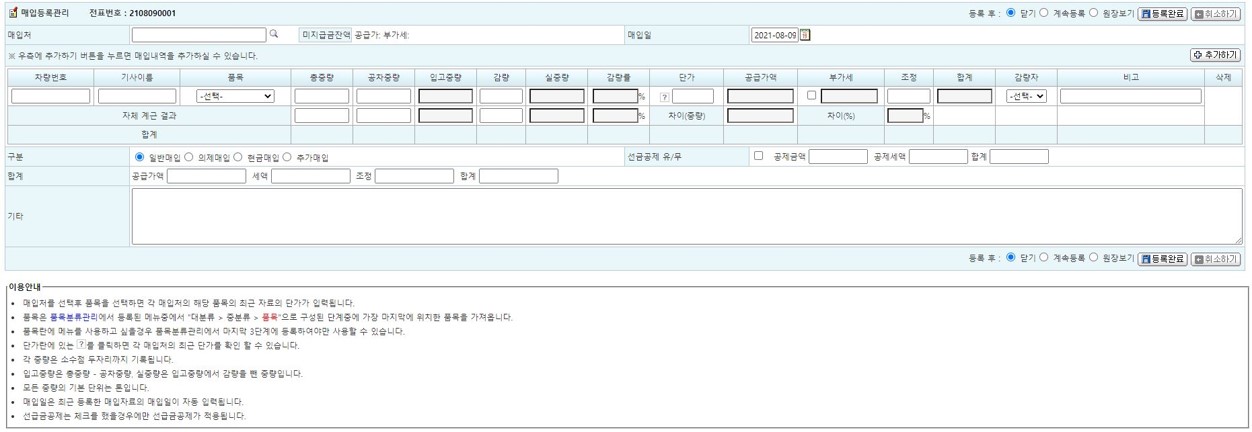Screen dimensions: 1252x432
Task: Click the 총중량 input in the entry row
Action: point(322,97)
